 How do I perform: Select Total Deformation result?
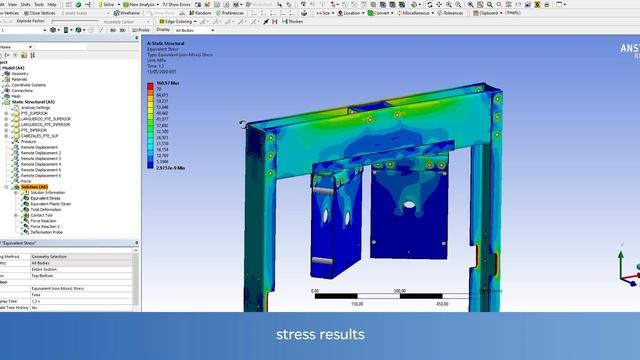coord(46,210)
